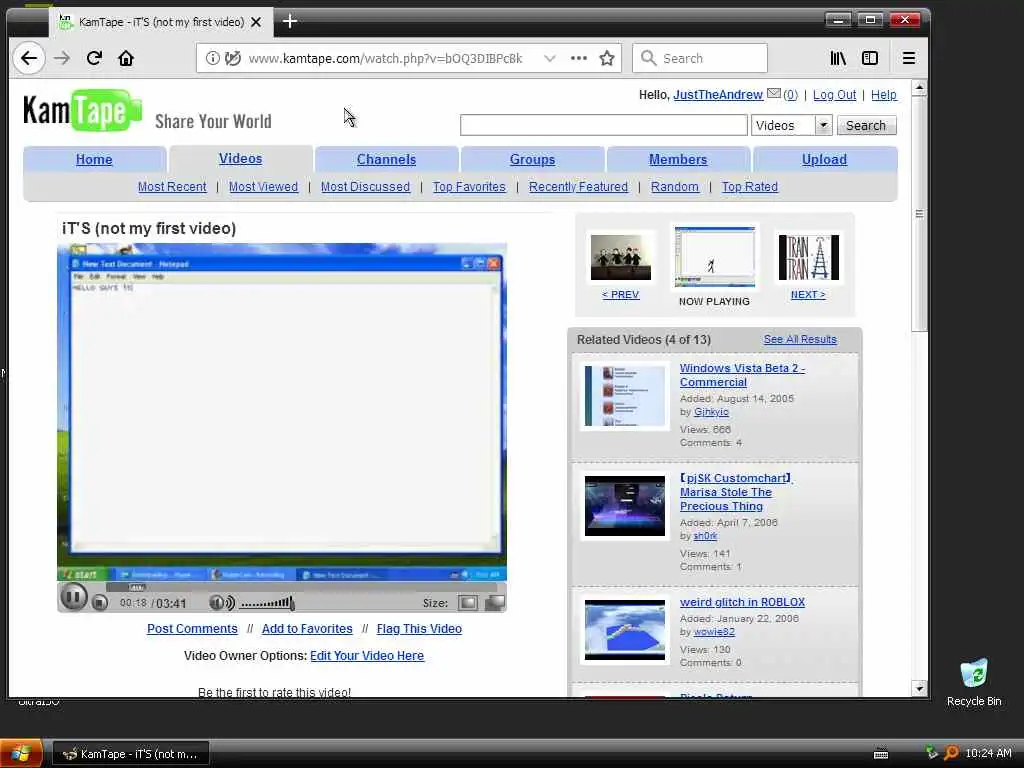Click the page scrollbar down arrow

pos(920,688)
